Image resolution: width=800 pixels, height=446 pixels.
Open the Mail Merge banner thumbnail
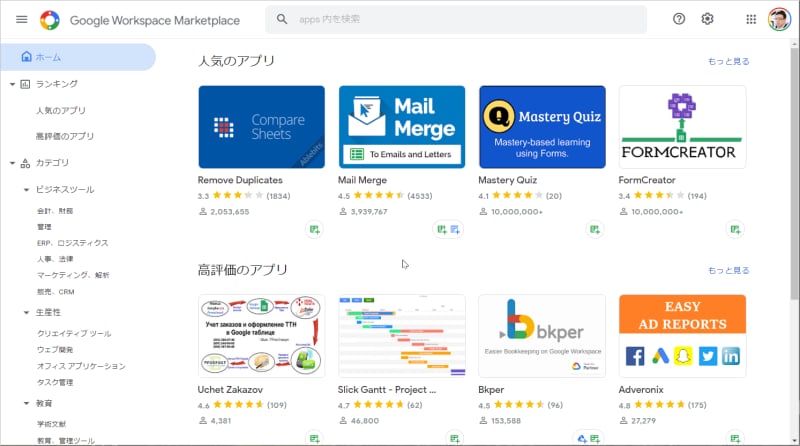point(402,127)
